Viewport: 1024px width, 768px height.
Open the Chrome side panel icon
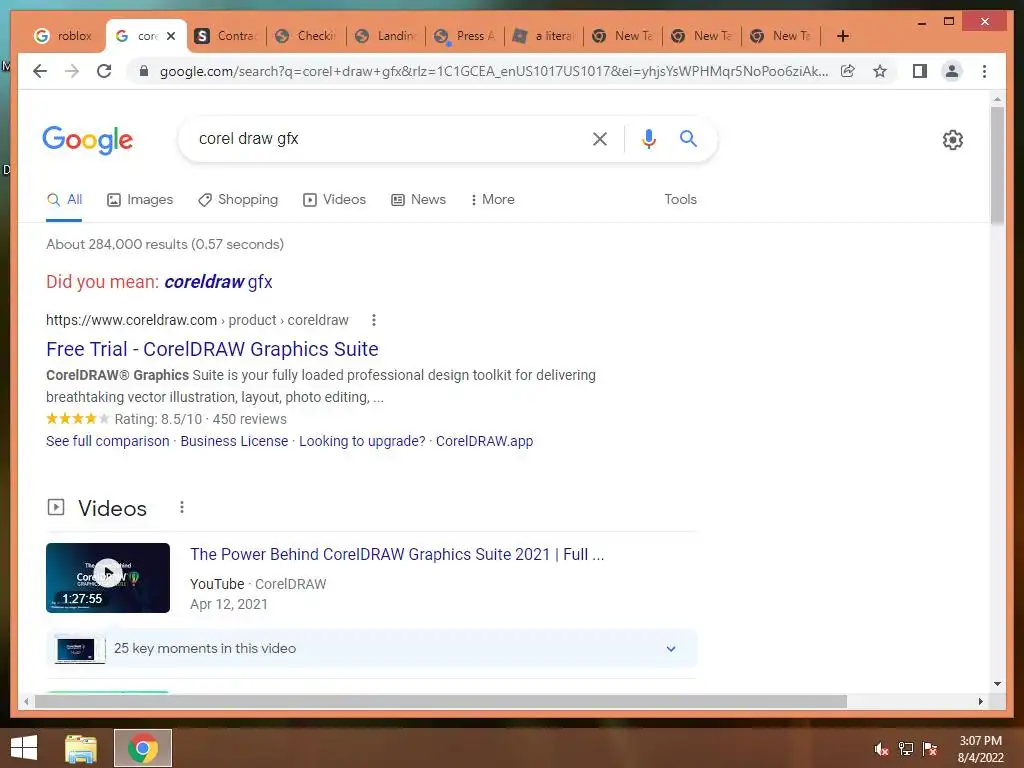click(920, 71)
